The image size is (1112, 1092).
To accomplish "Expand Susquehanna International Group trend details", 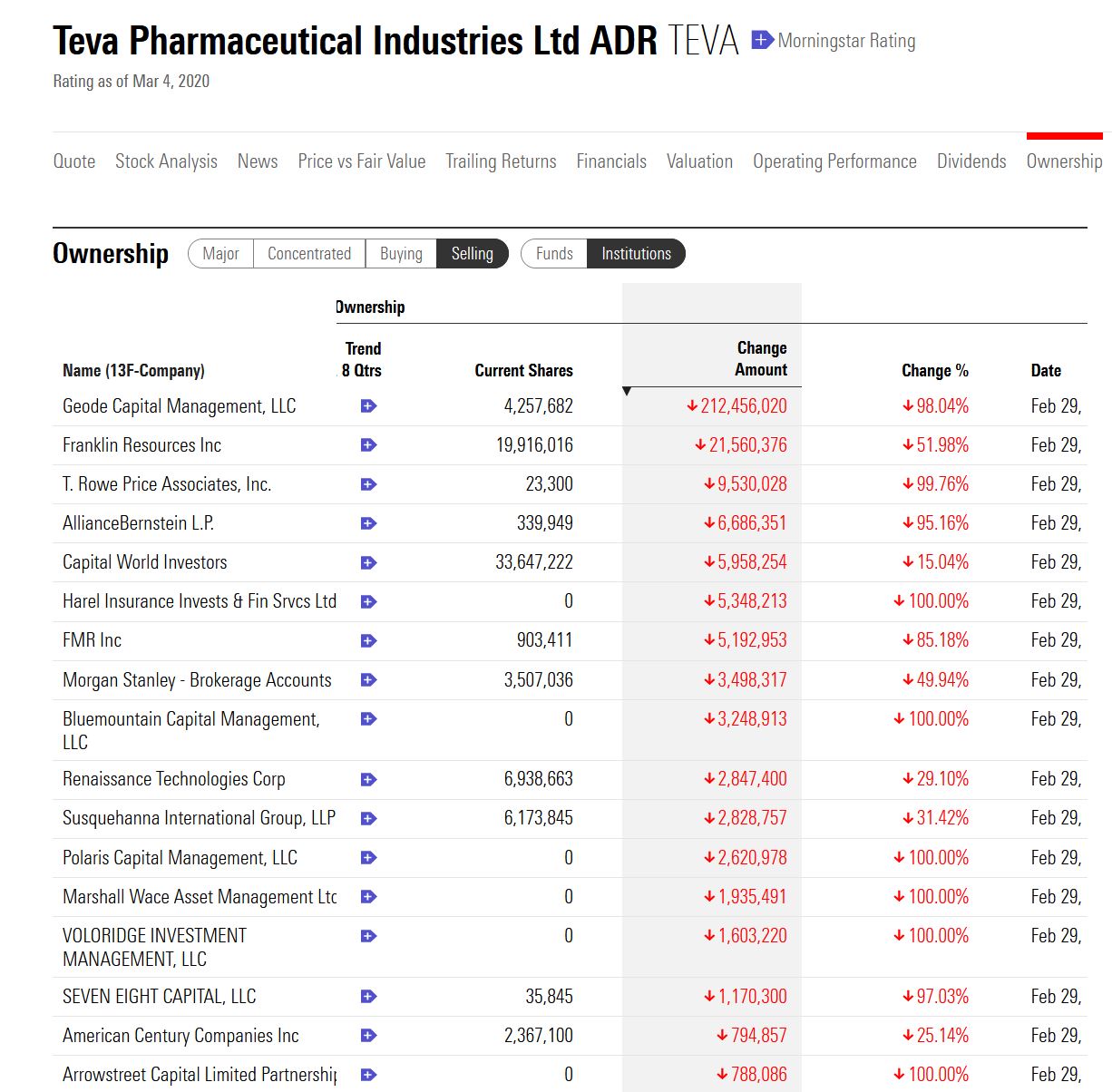I will pyautogui.click(x=367, y=817).
